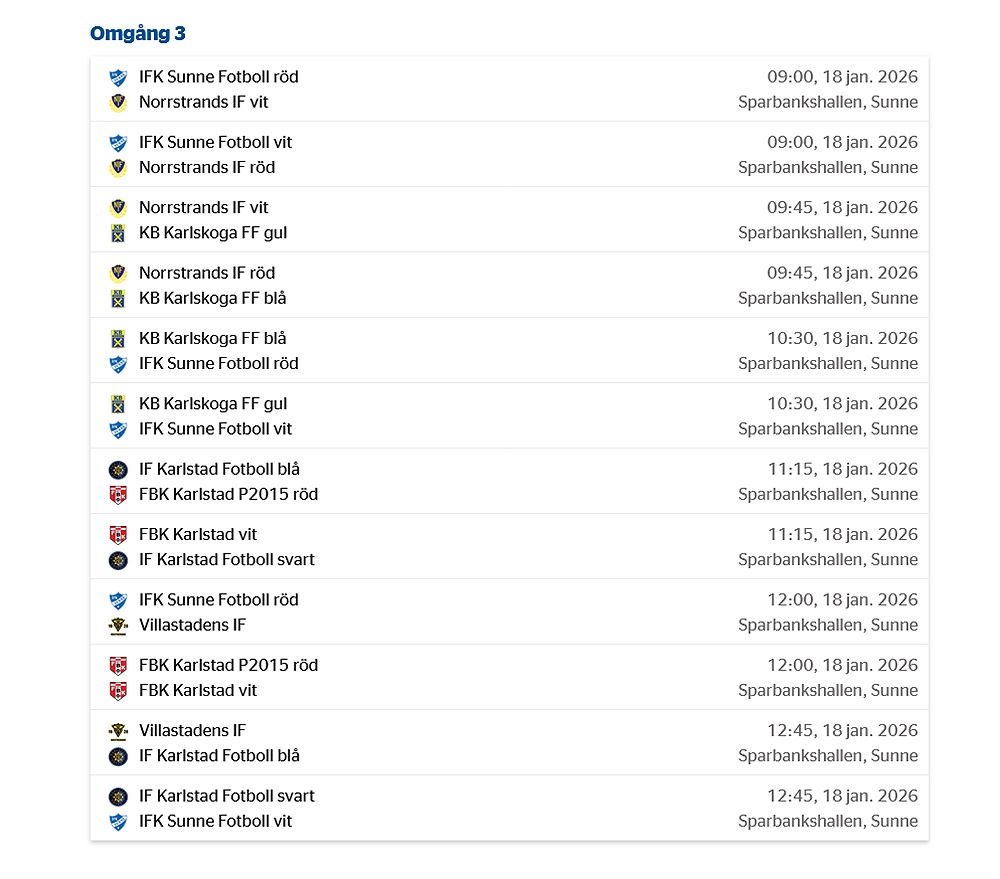Select IF Karlstad Fotboll blå in 12:45 match
The image size is (1000, 879).
tap(219, 756)
